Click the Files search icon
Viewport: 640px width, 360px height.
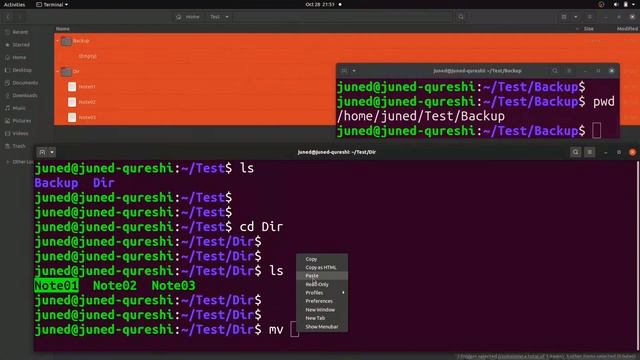click(x=461, y=17)
